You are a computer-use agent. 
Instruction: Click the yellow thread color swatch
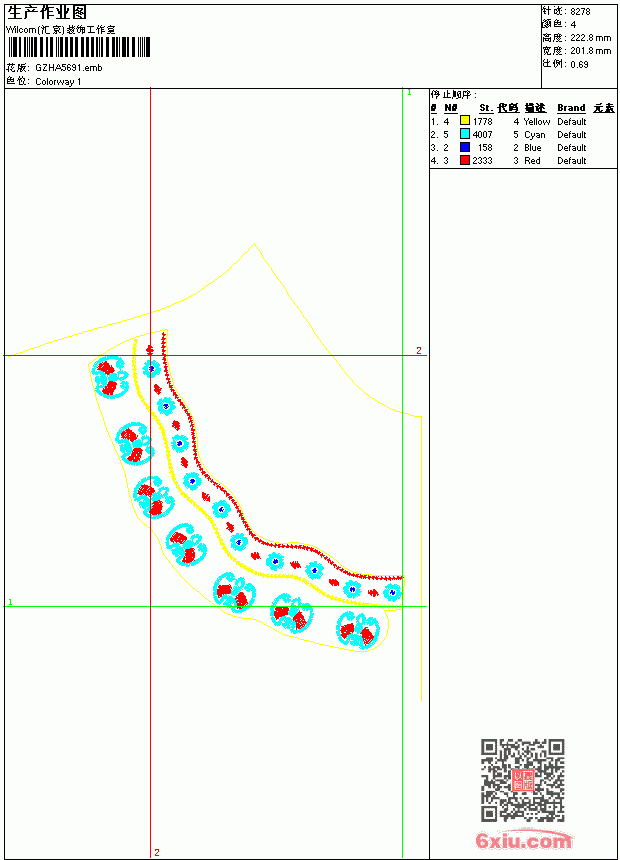465,121
